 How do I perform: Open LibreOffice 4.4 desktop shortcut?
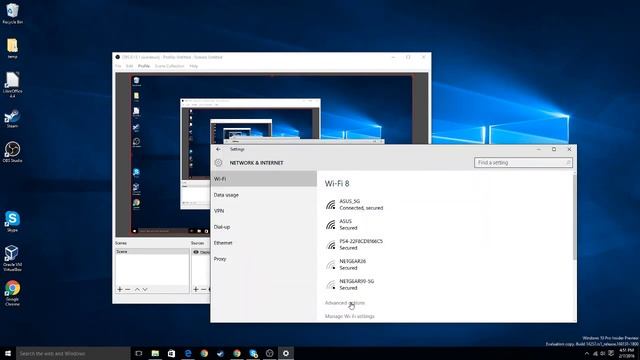12,84
